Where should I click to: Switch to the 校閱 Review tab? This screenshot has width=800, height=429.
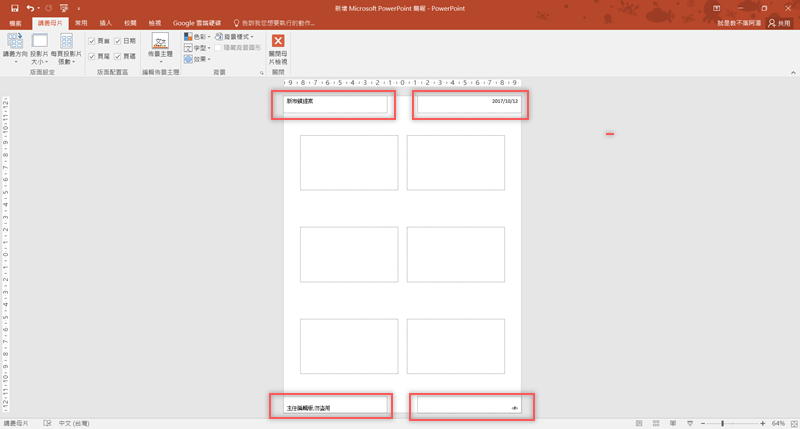pos(130,23)
